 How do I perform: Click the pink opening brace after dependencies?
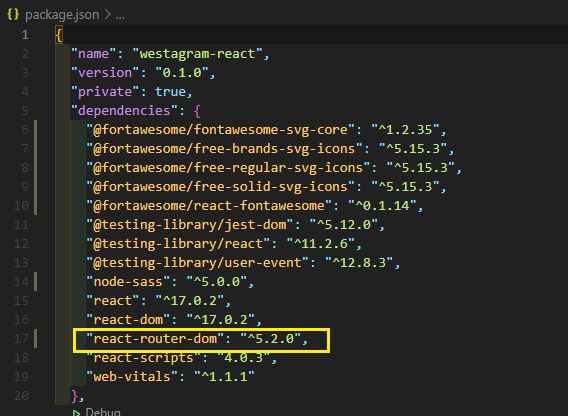click(x=197, y=111)
